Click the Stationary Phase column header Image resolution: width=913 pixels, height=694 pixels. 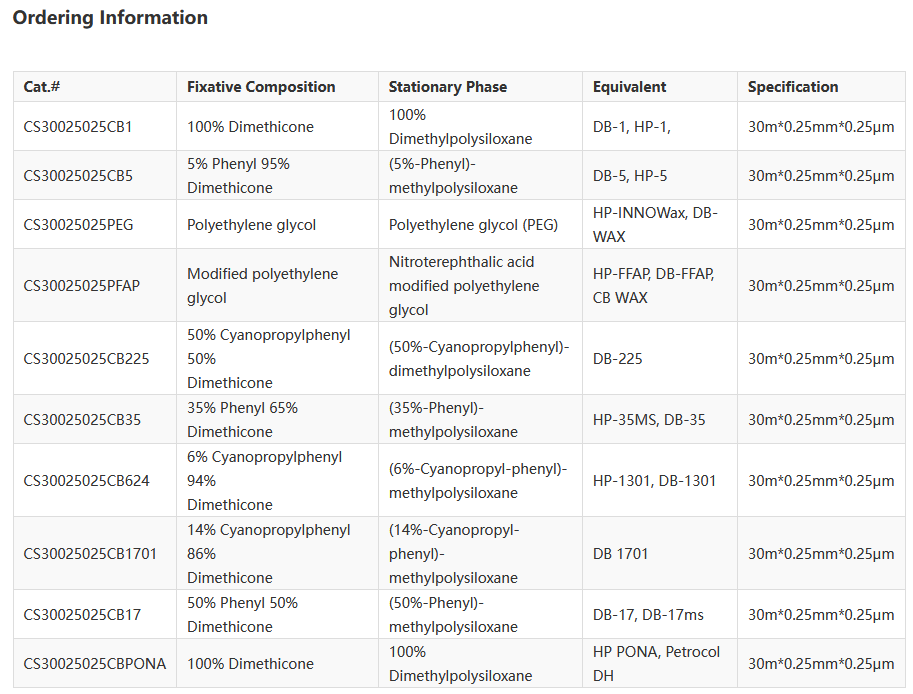(447, 87)
